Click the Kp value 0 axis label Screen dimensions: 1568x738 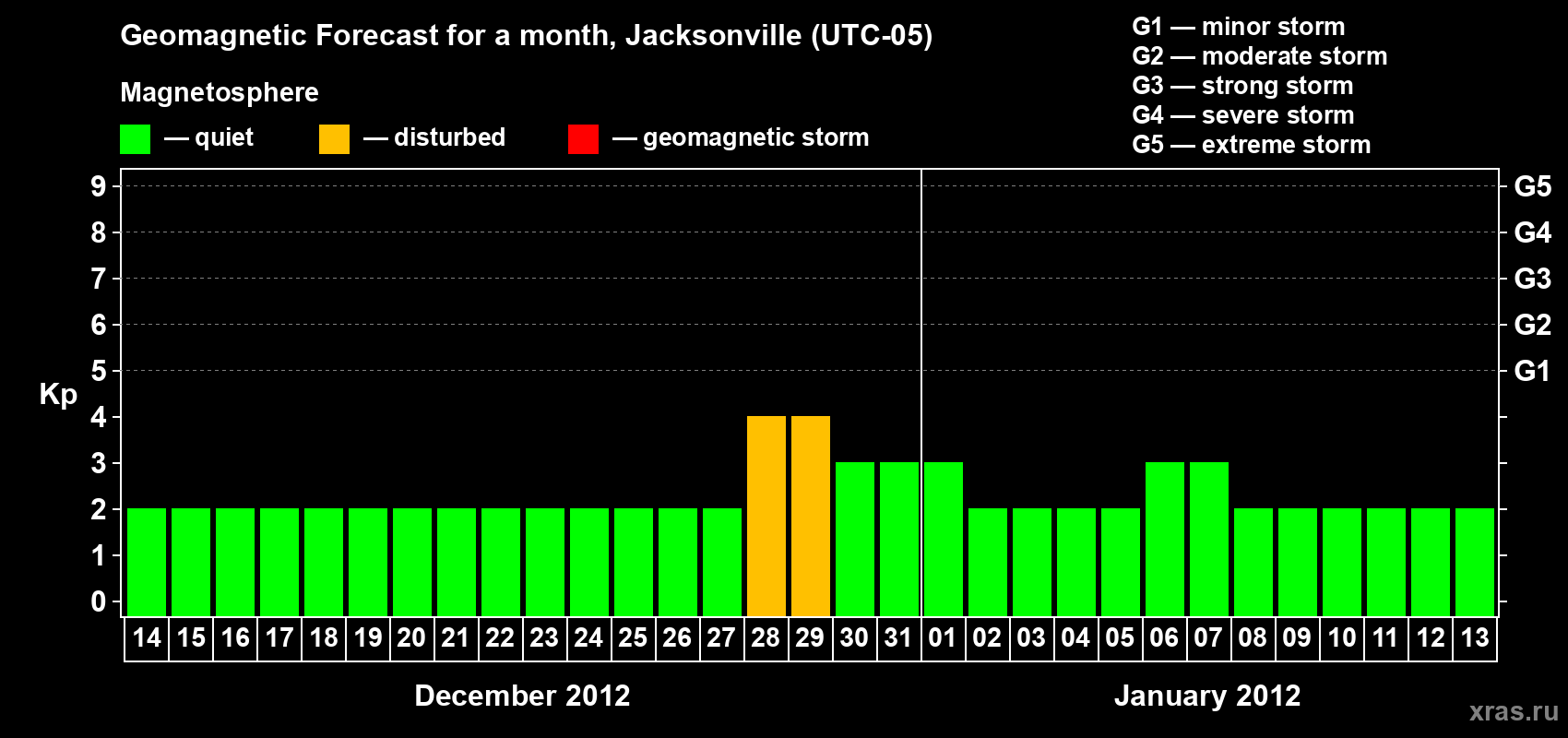(99, 601)
